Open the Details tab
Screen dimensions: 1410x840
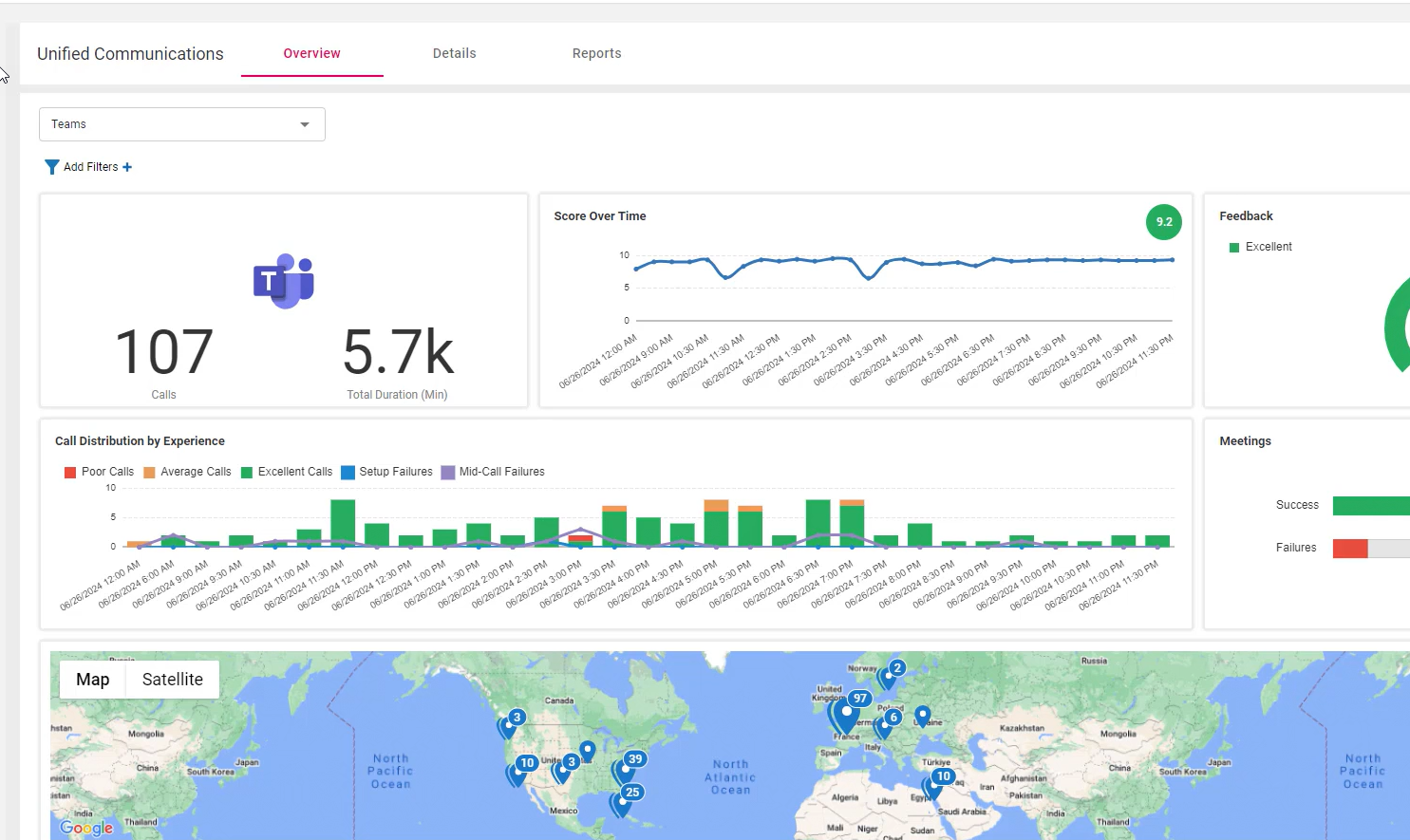point(454,53)
